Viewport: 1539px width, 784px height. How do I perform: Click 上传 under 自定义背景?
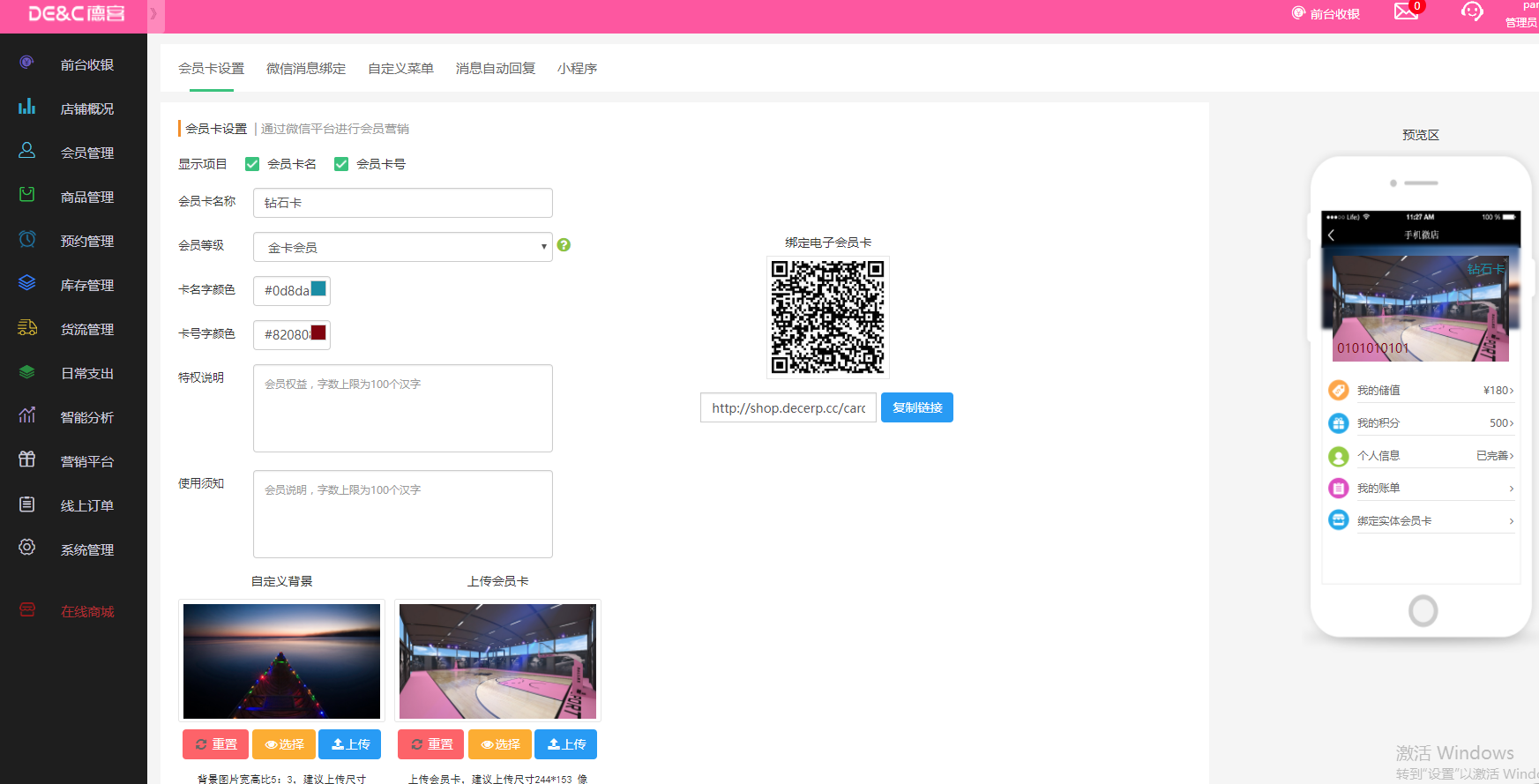point(350,744)
